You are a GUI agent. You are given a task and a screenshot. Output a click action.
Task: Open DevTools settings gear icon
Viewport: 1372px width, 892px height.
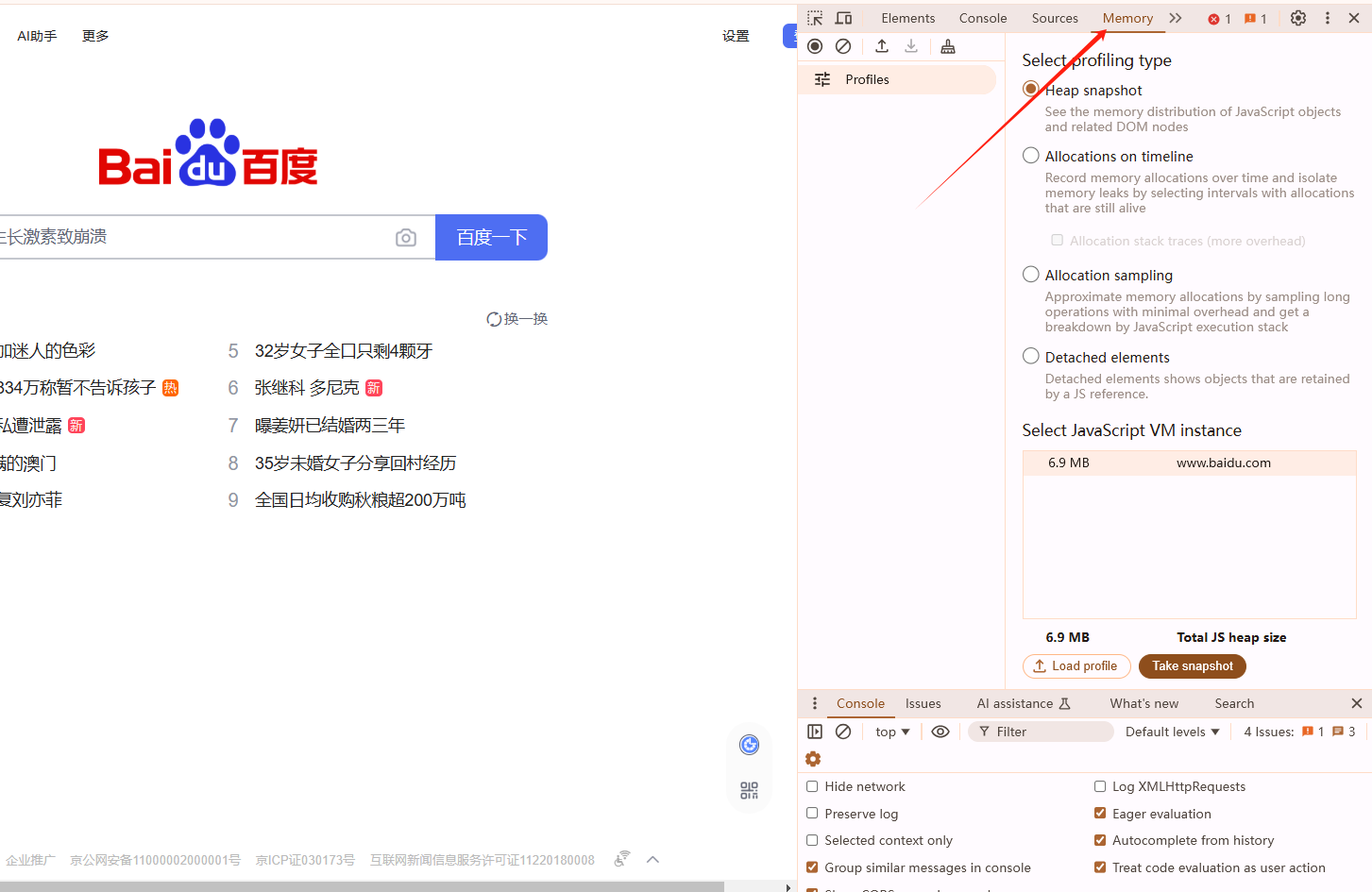1298,18
